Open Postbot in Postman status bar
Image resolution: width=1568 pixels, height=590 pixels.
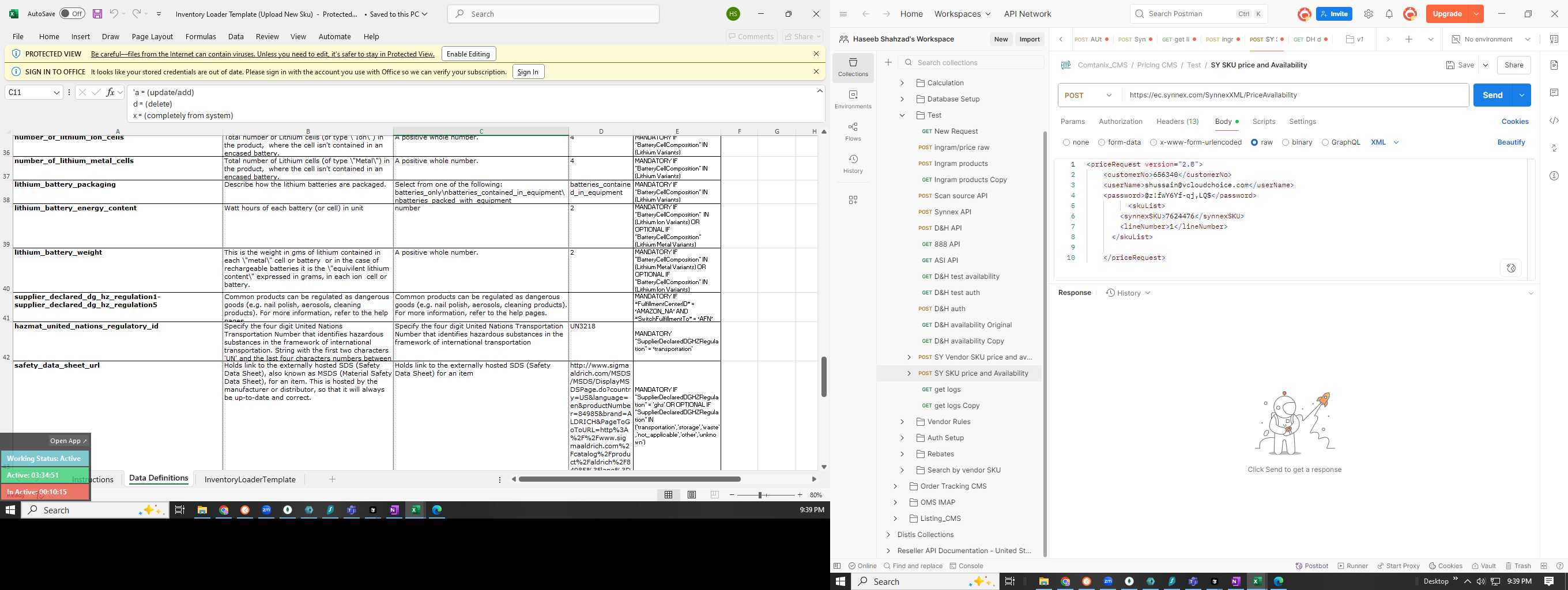click(1311, 566)
